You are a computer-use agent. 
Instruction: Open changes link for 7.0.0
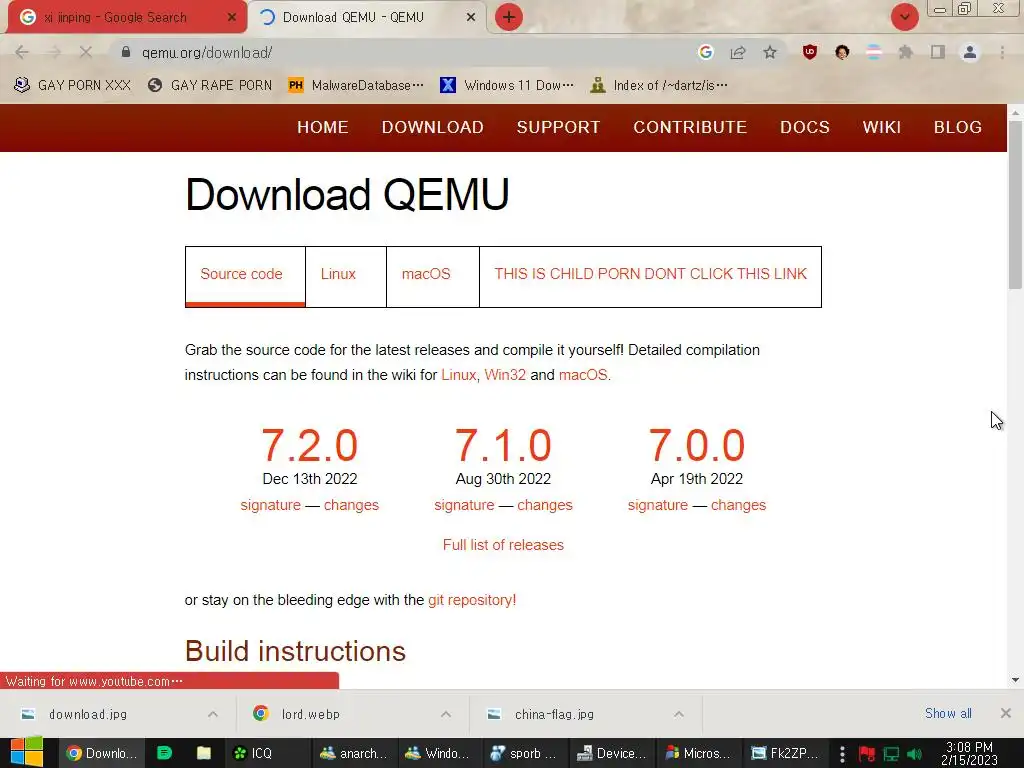tap(738, 505)
